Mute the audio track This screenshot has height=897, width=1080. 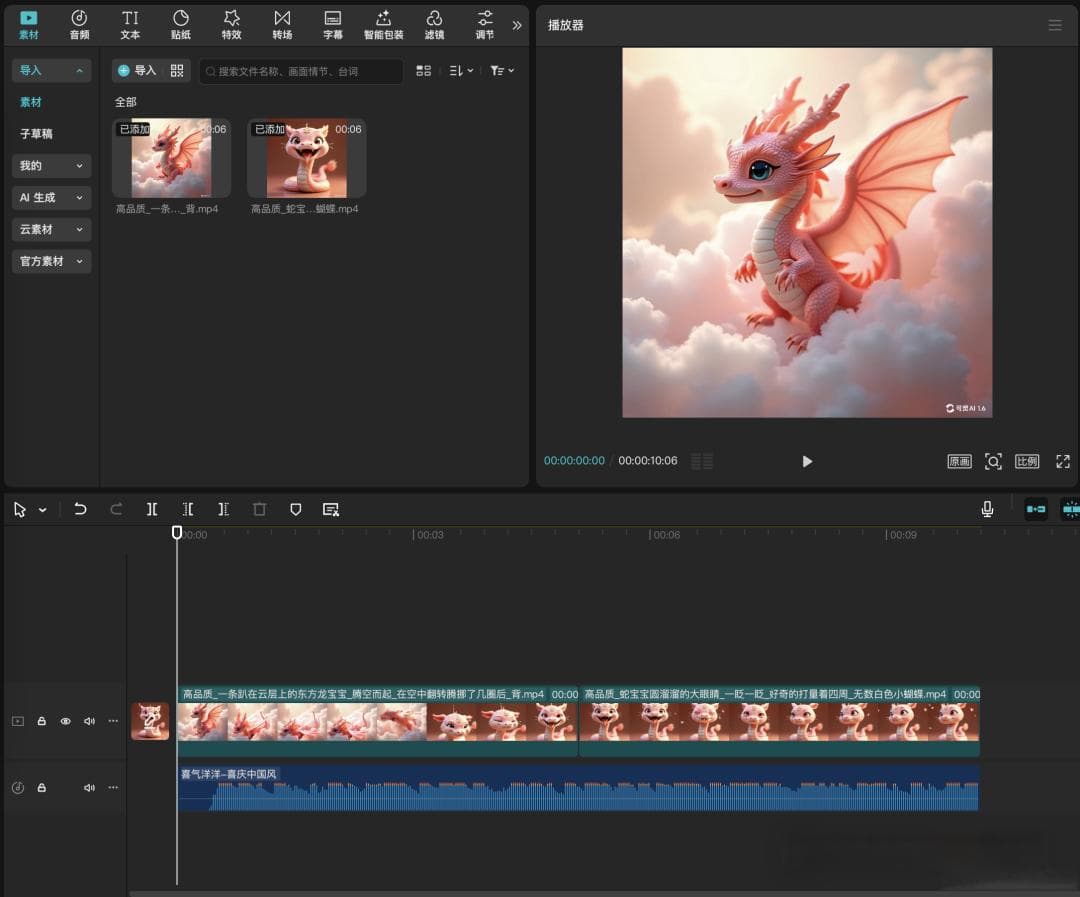(x=90, y=787)
